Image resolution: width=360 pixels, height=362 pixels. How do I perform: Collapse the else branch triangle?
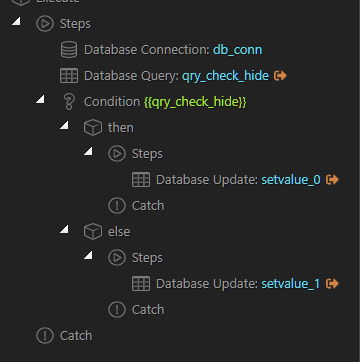tap(64, 229)
